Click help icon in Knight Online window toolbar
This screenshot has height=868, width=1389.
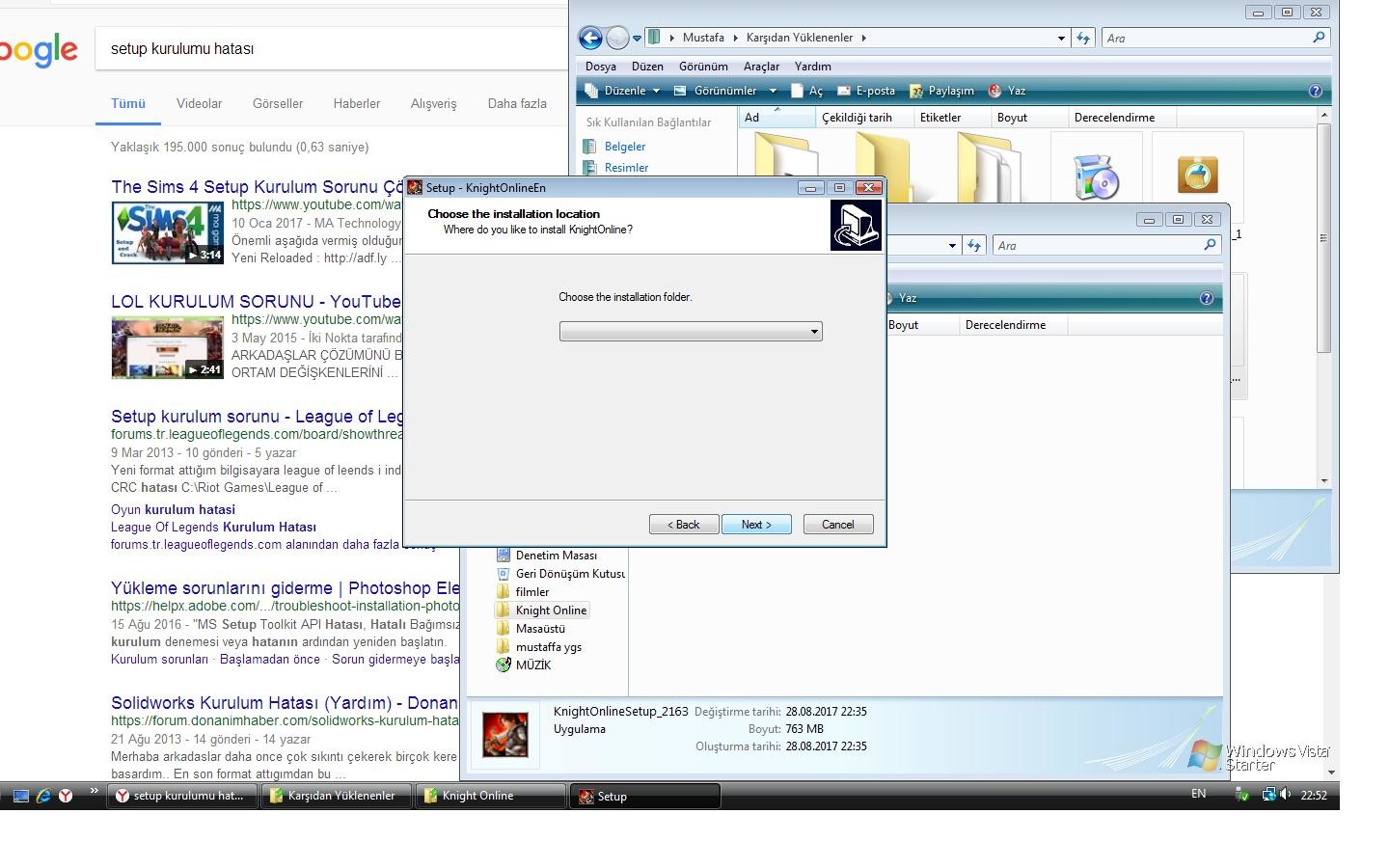(1206, 298)
